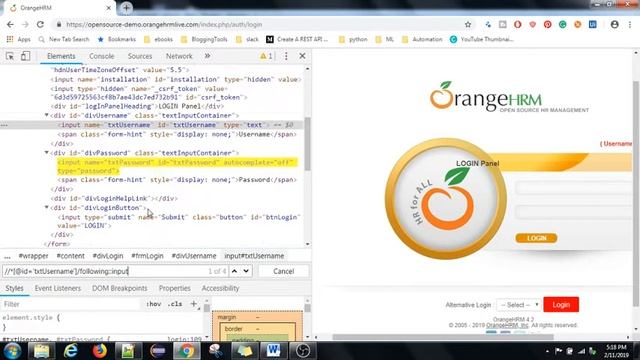Viewport: 640px width, 360px height.
Task: Activate the DevTools inspect element picker
Action: pos(10,56)
